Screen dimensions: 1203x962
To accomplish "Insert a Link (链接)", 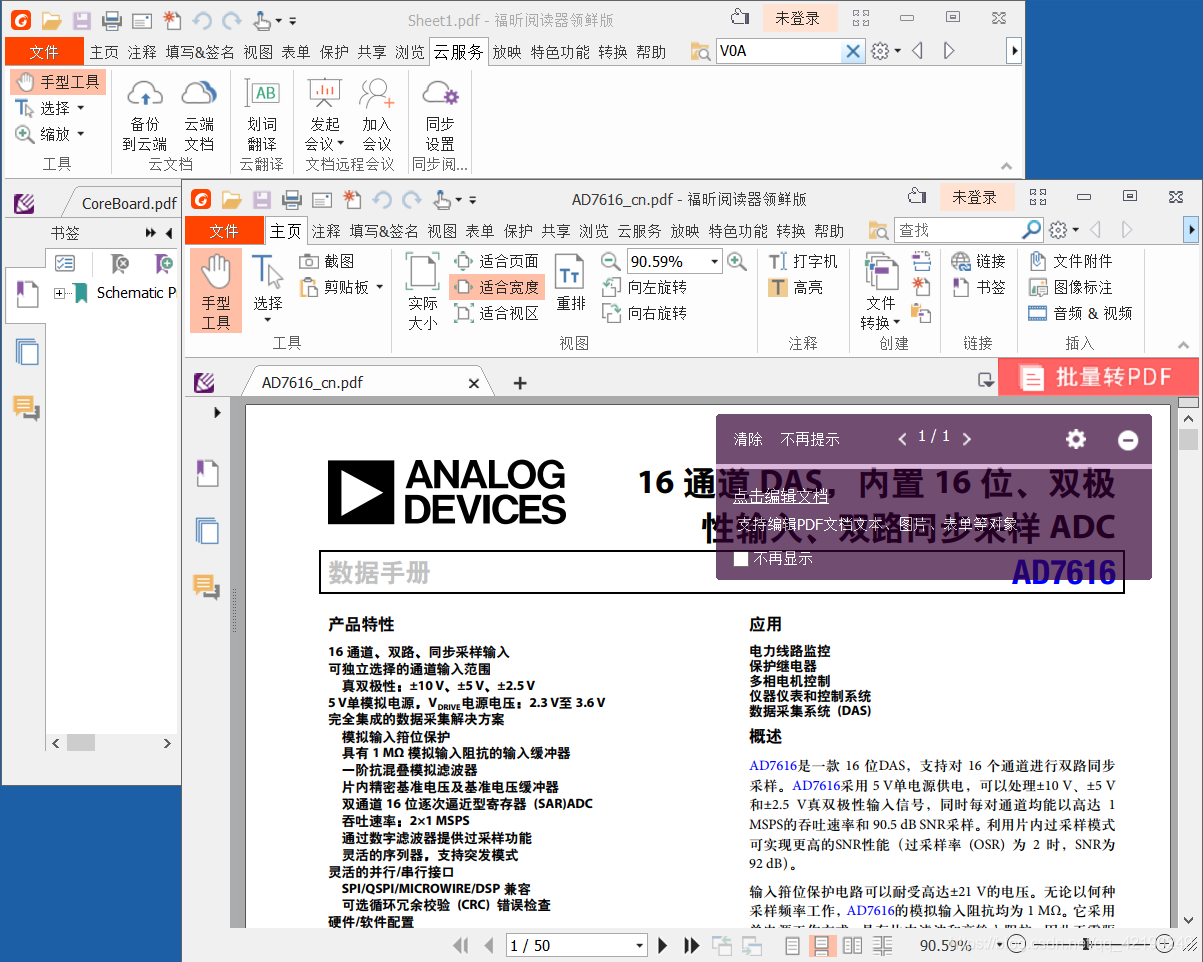I will pos(978,261).
